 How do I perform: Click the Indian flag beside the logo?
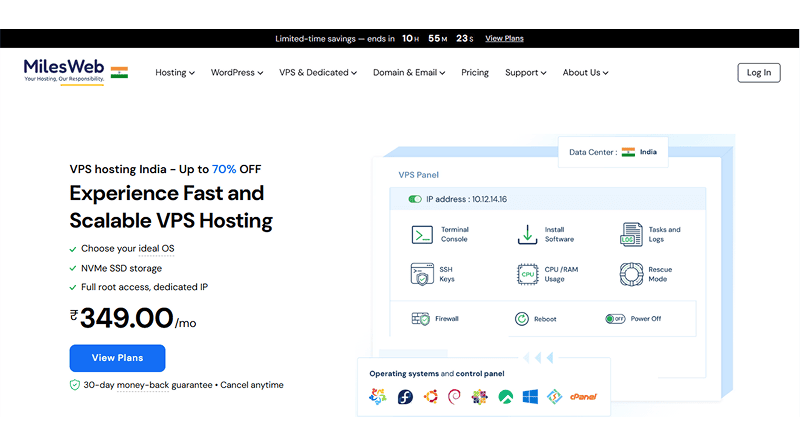coord(119,72)
